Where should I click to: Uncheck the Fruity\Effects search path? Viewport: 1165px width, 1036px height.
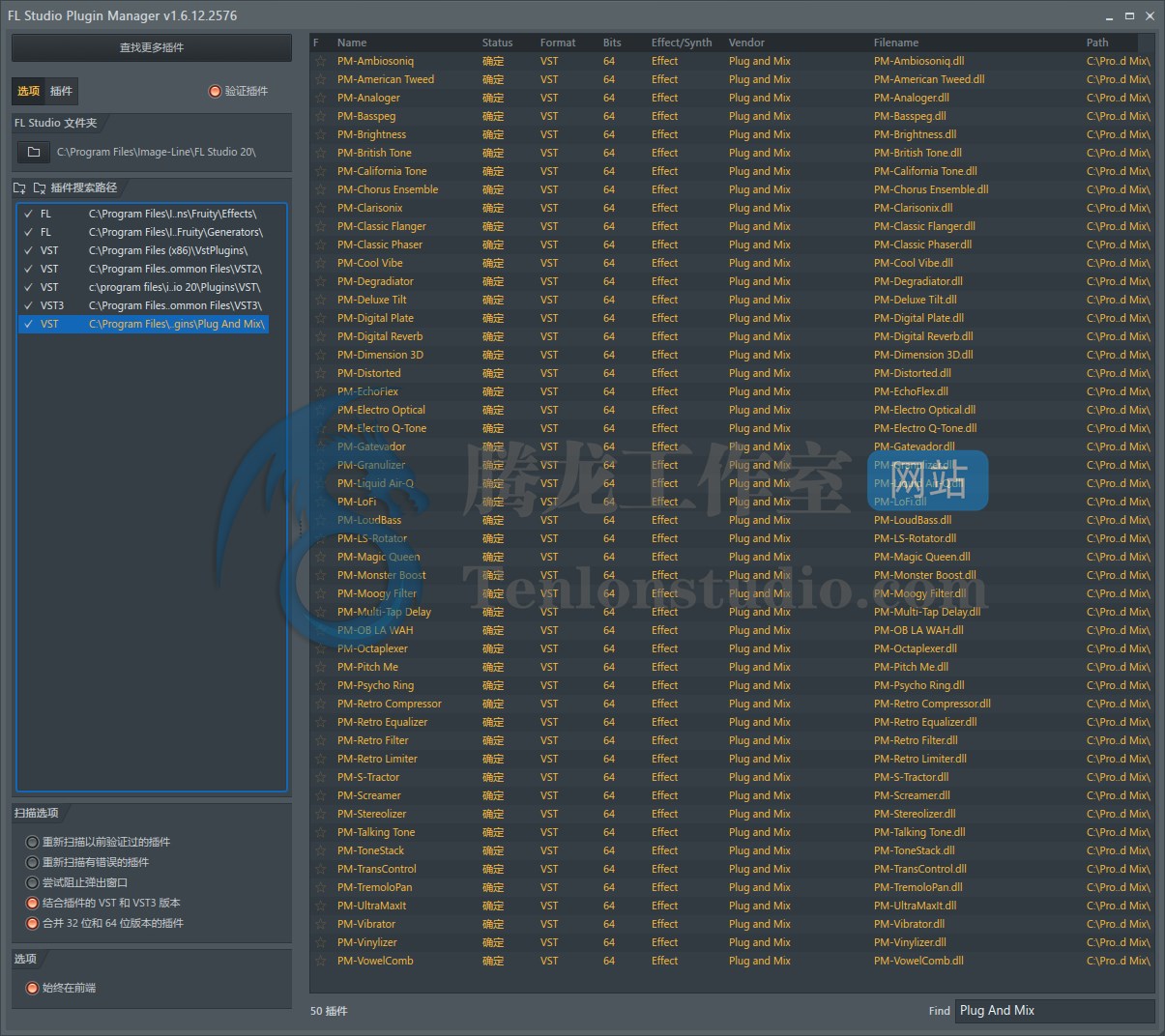coord(28,214)
